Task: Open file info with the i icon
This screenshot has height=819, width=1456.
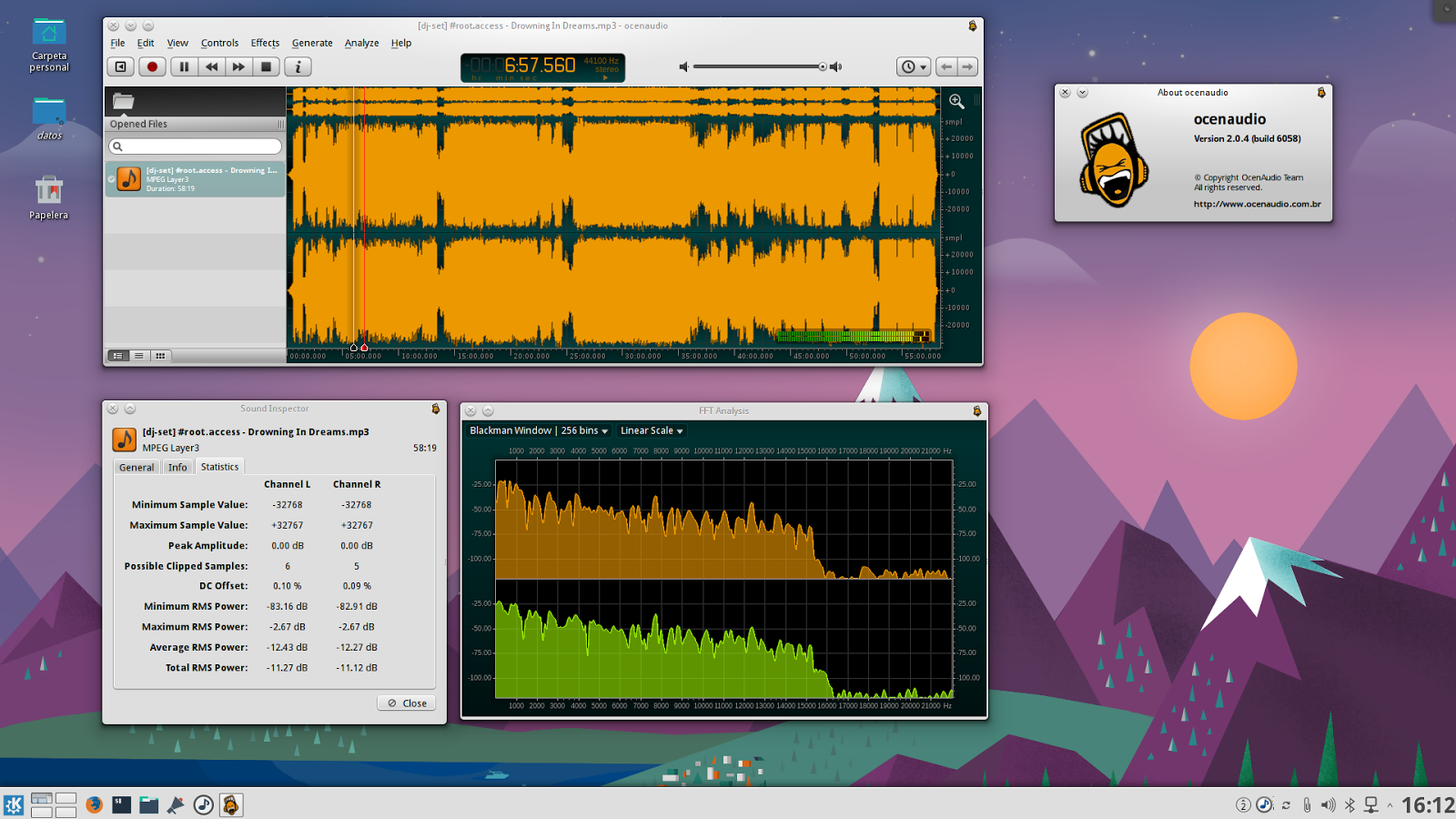Action: tap(297, 66)
